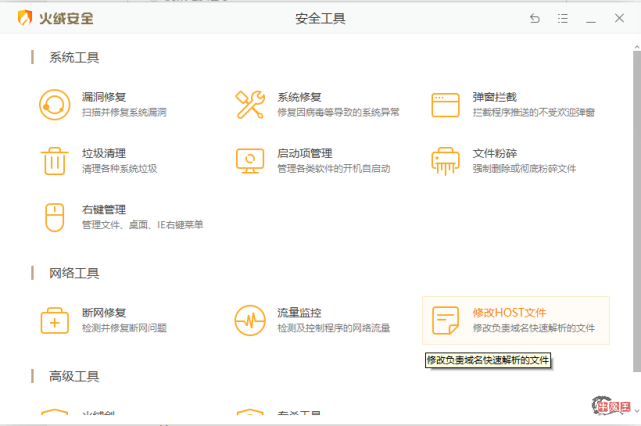Select the 系统修复 title text

299,97
